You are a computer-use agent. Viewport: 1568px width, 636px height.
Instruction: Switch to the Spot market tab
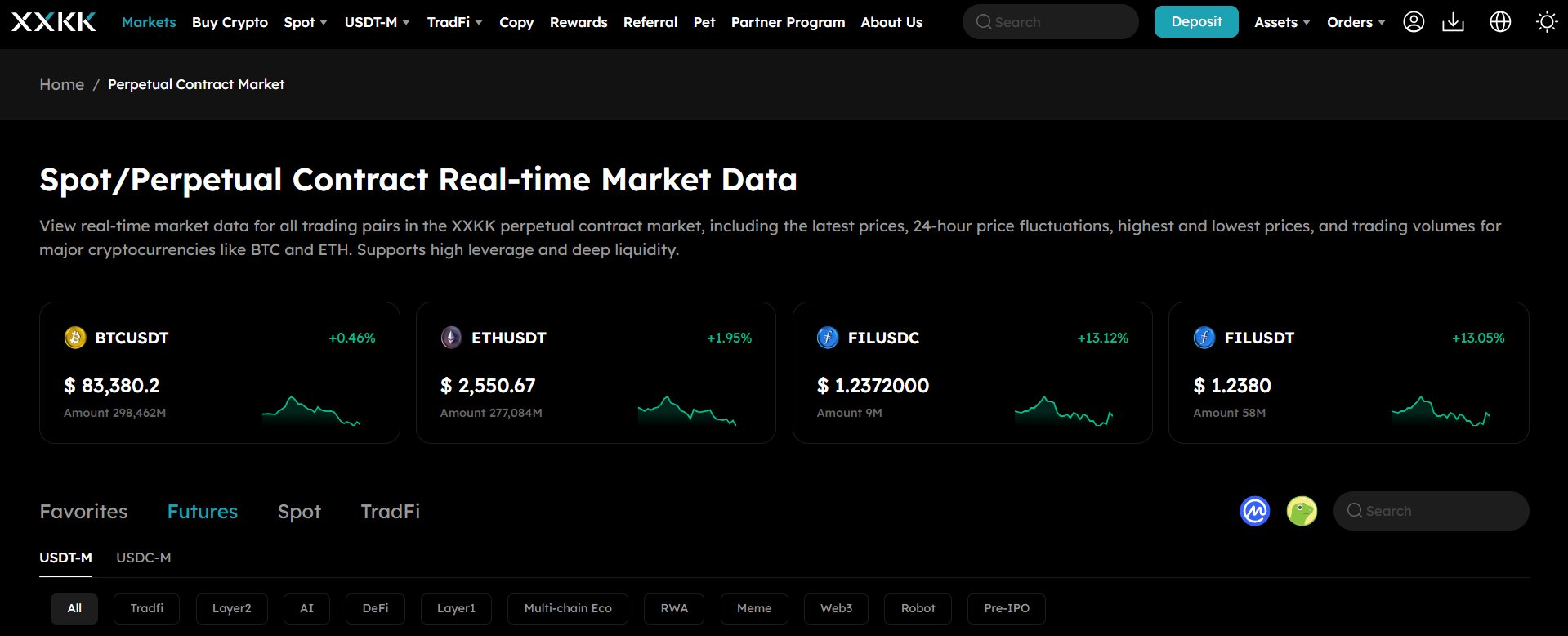click(x=299, y=512)
